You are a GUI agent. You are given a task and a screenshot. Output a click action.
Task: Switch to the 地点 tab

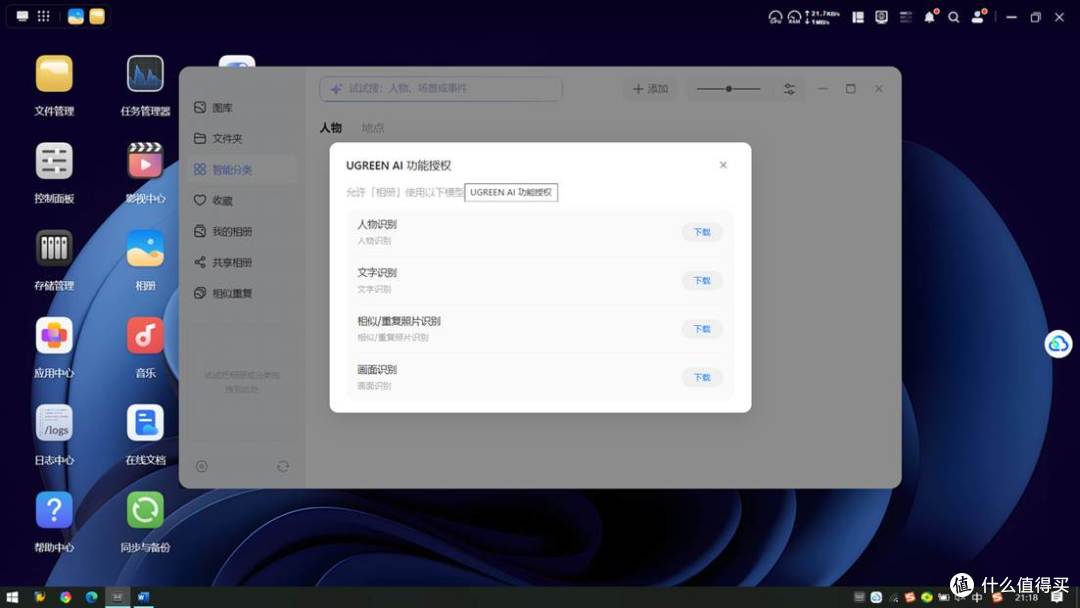click(373, 127)
